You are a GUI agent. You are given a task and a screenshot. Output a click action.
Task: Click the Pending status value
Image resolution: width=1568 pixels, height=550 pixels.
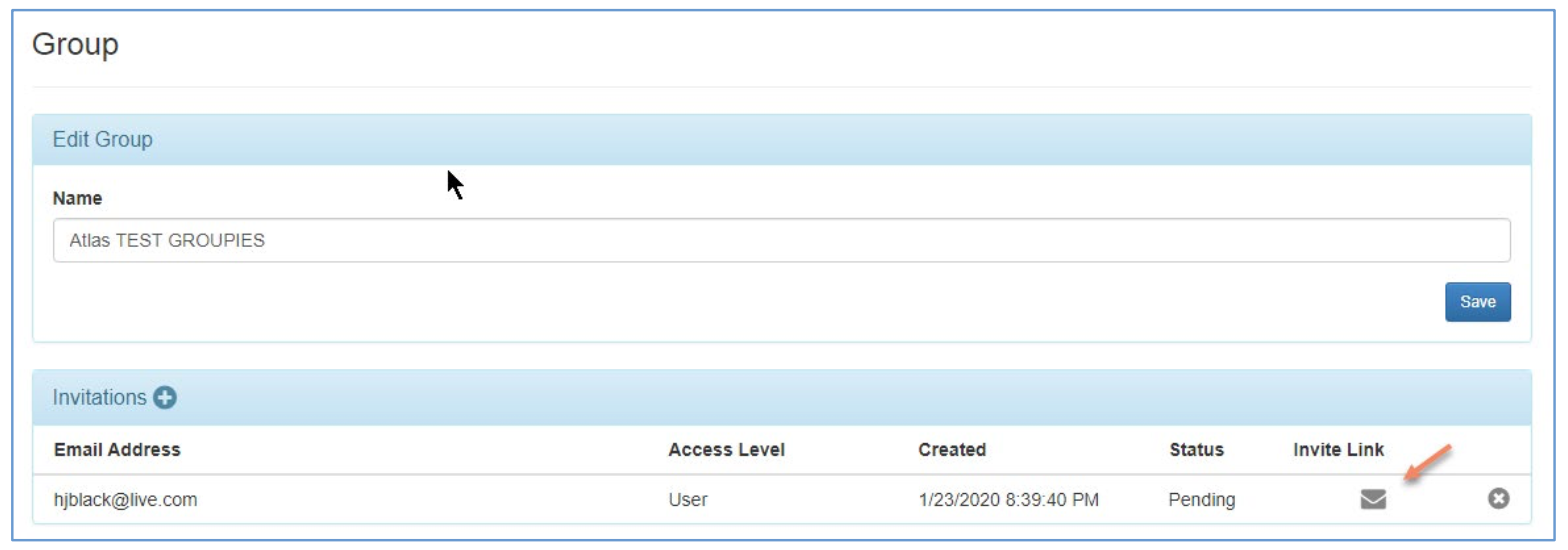pyautogui.click(x=1201, y=499)
